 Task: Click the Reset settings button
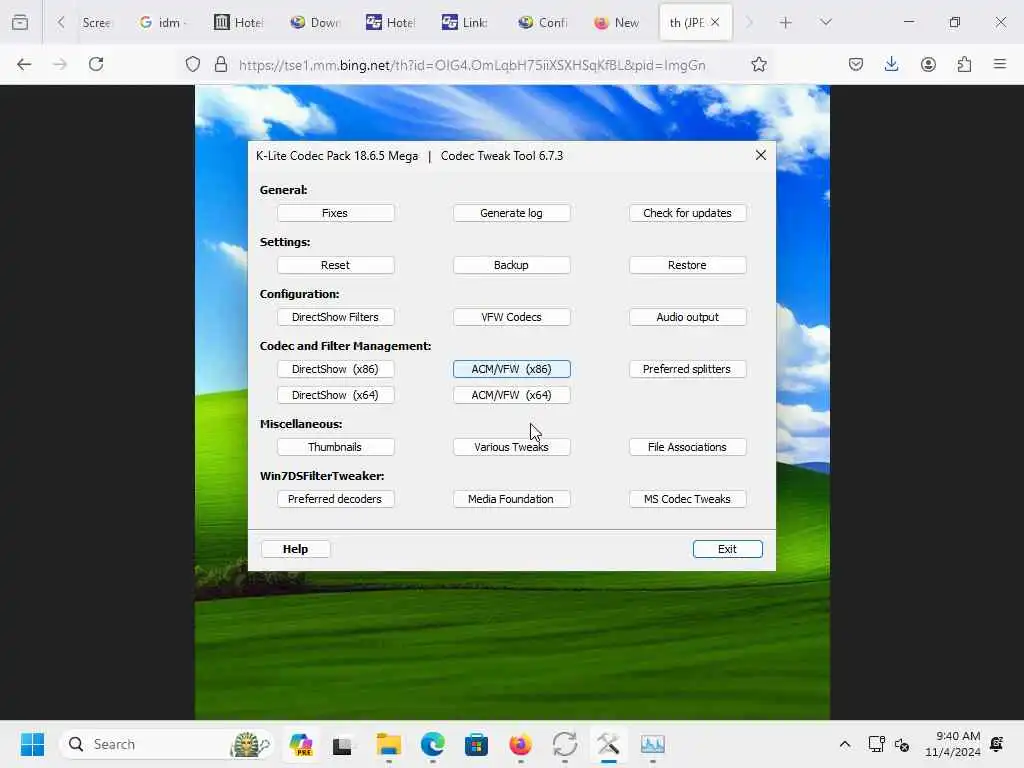pyautogui.click(x=335, y=265)
